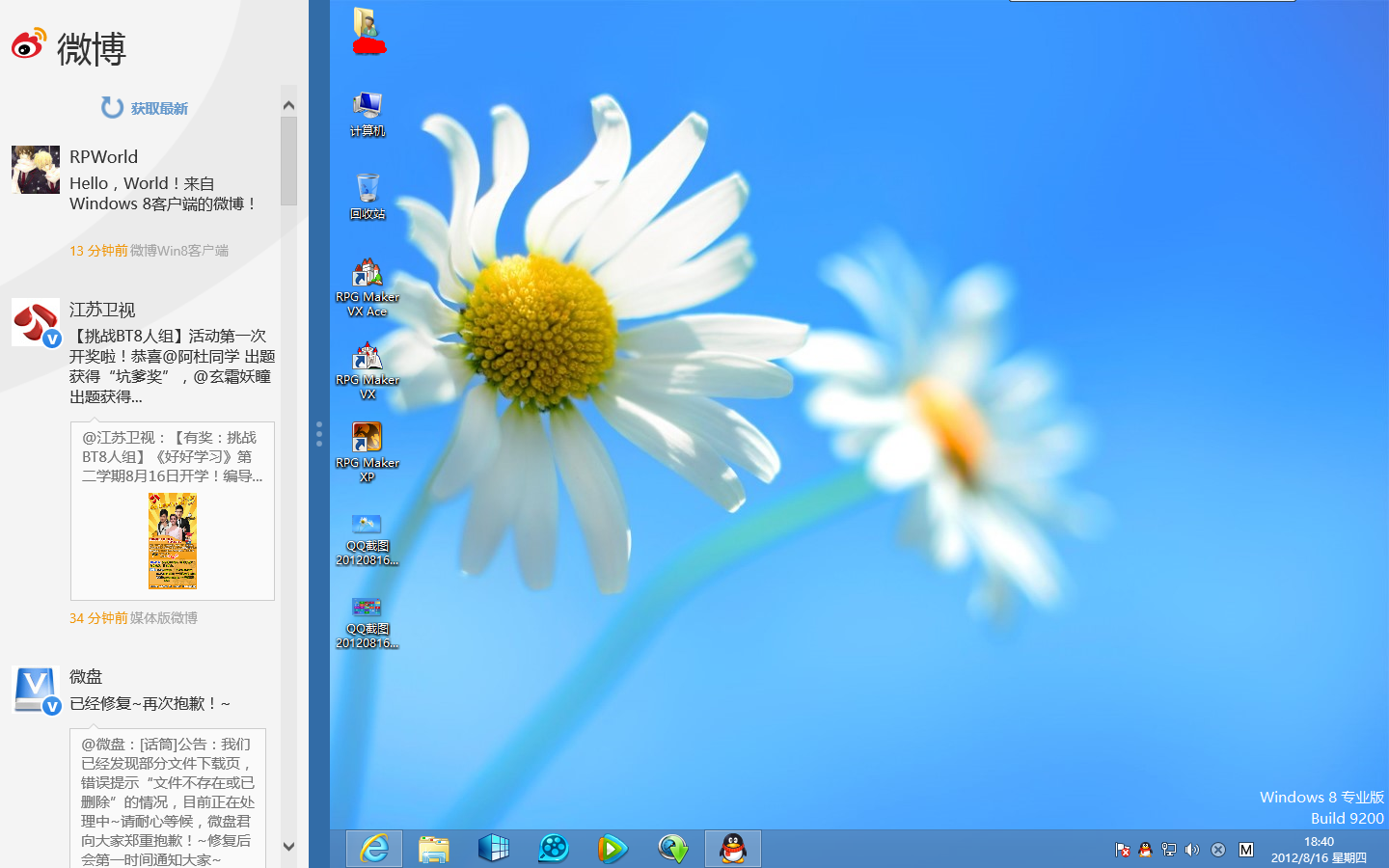Screen dimensions: 1389x868
Task: Click the network status tray icon
Action: 1169,850
